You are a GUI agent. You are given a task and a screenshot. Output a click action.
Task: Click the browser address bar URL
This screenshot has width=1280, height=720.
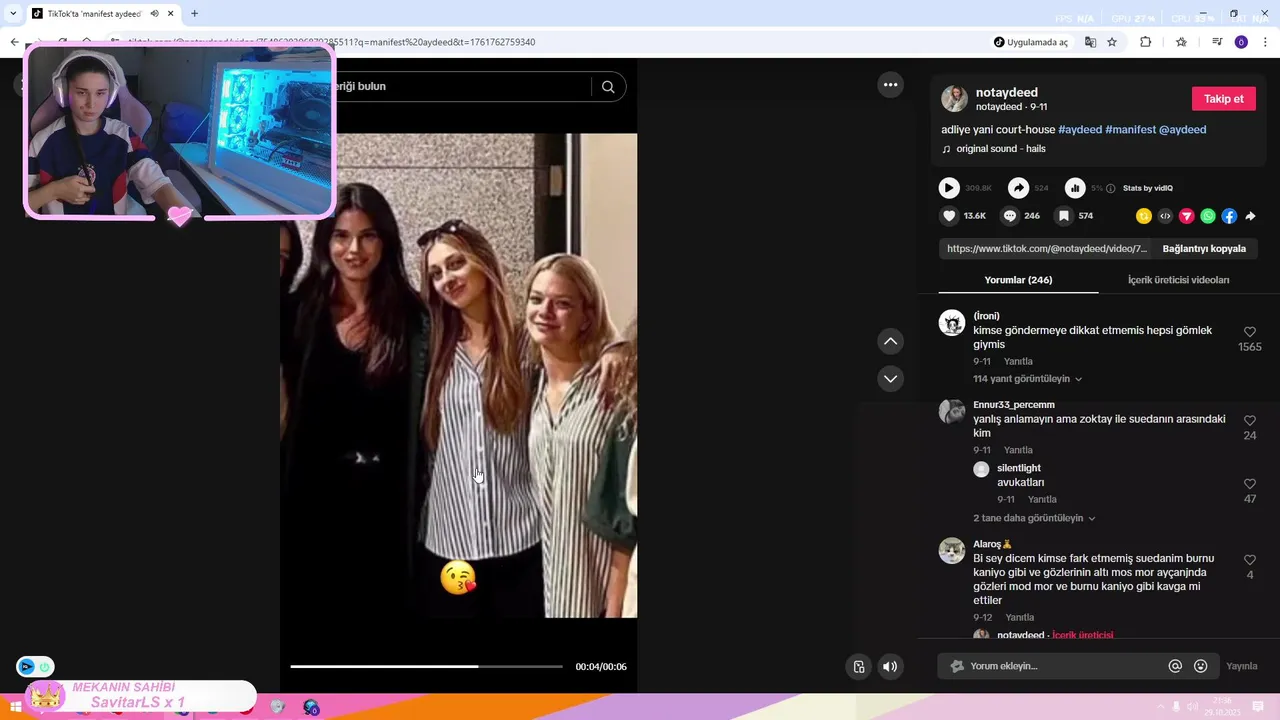point(331,42)
